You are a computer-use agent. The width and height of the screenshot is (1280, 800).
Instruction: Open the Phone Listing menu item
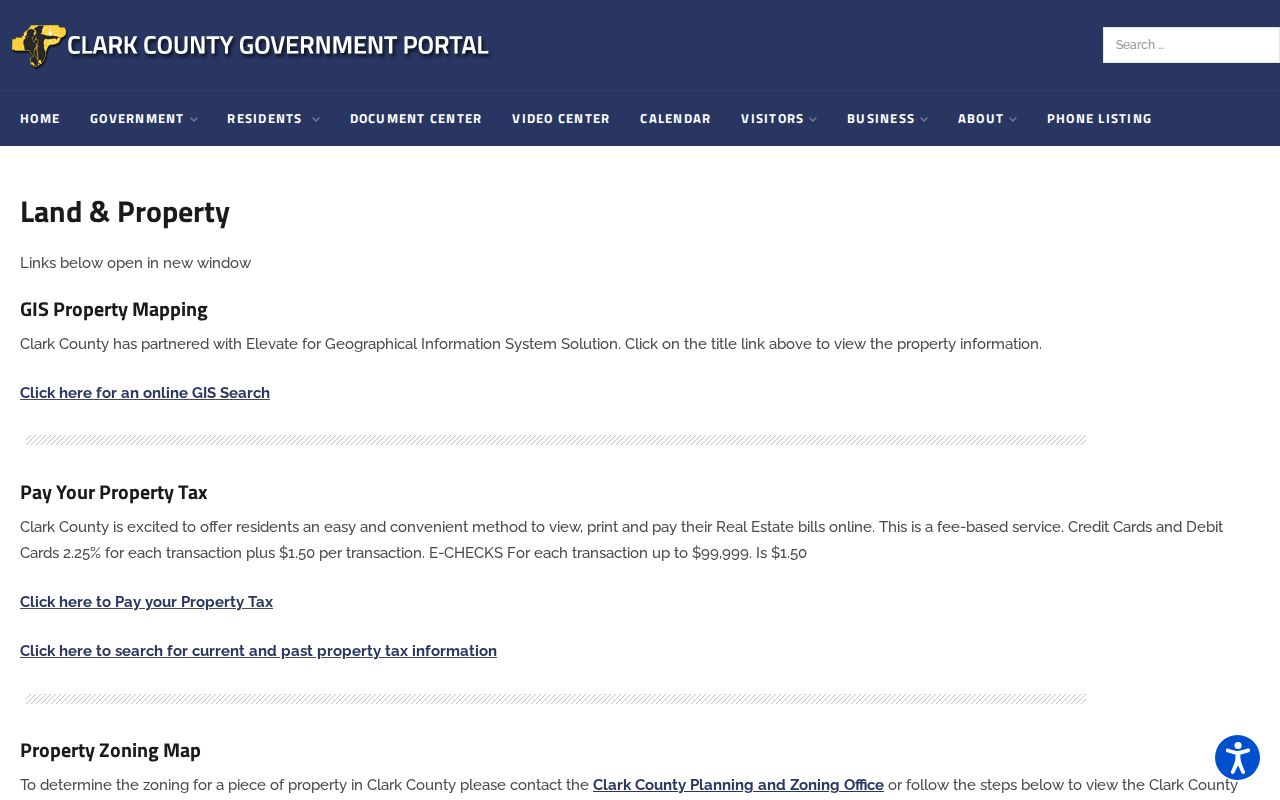tap(1099, 118)
